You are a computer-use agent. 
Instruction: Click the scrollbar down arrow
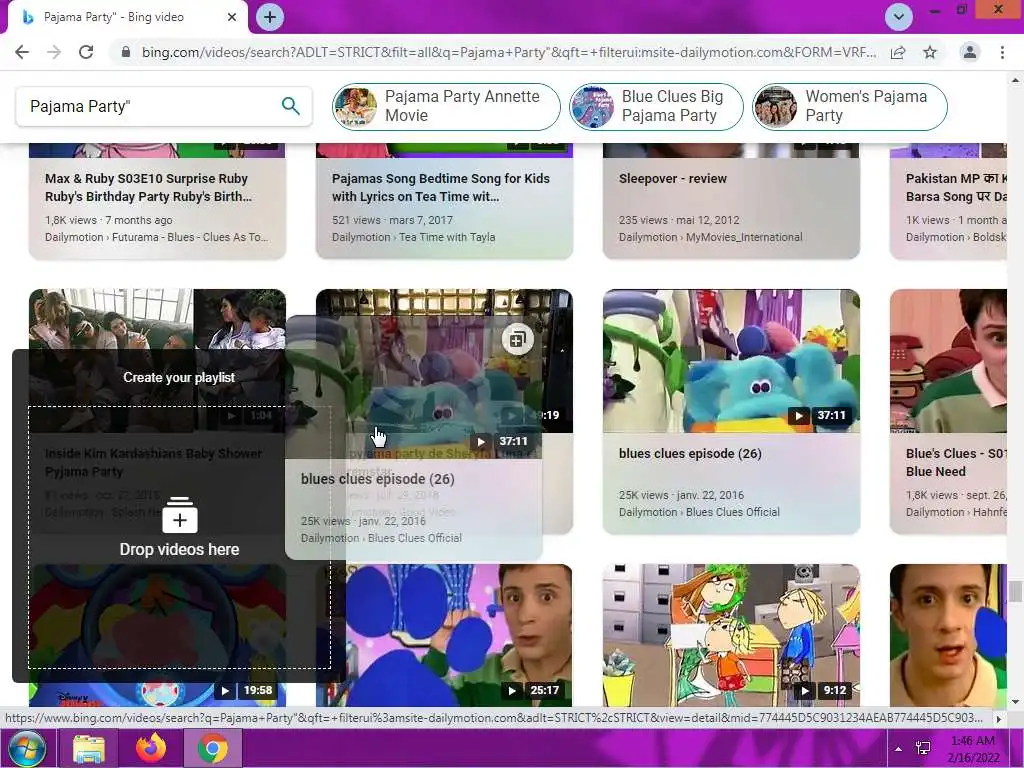1014,702
